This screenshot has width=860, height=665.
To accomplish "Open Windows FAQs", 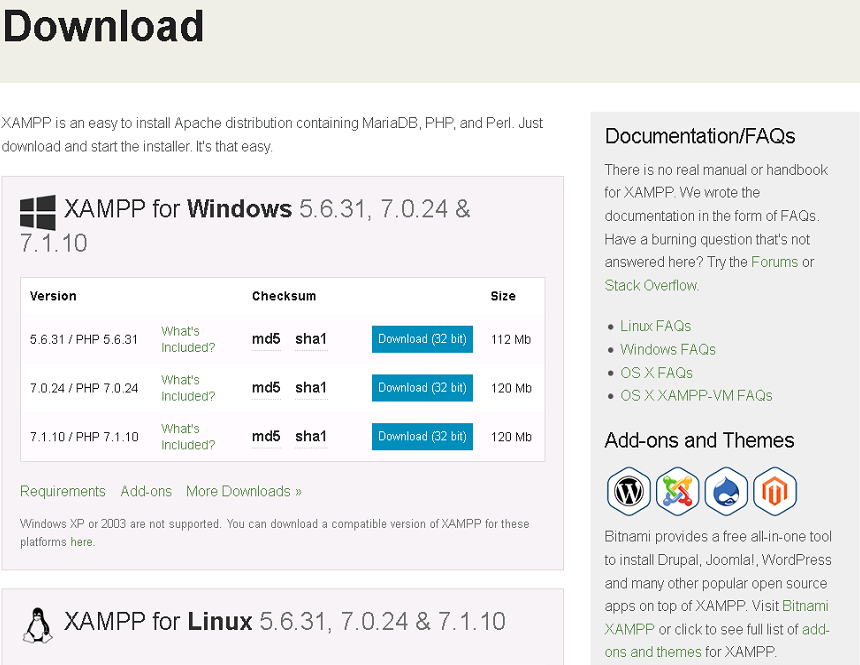I will tap(667, 350).
